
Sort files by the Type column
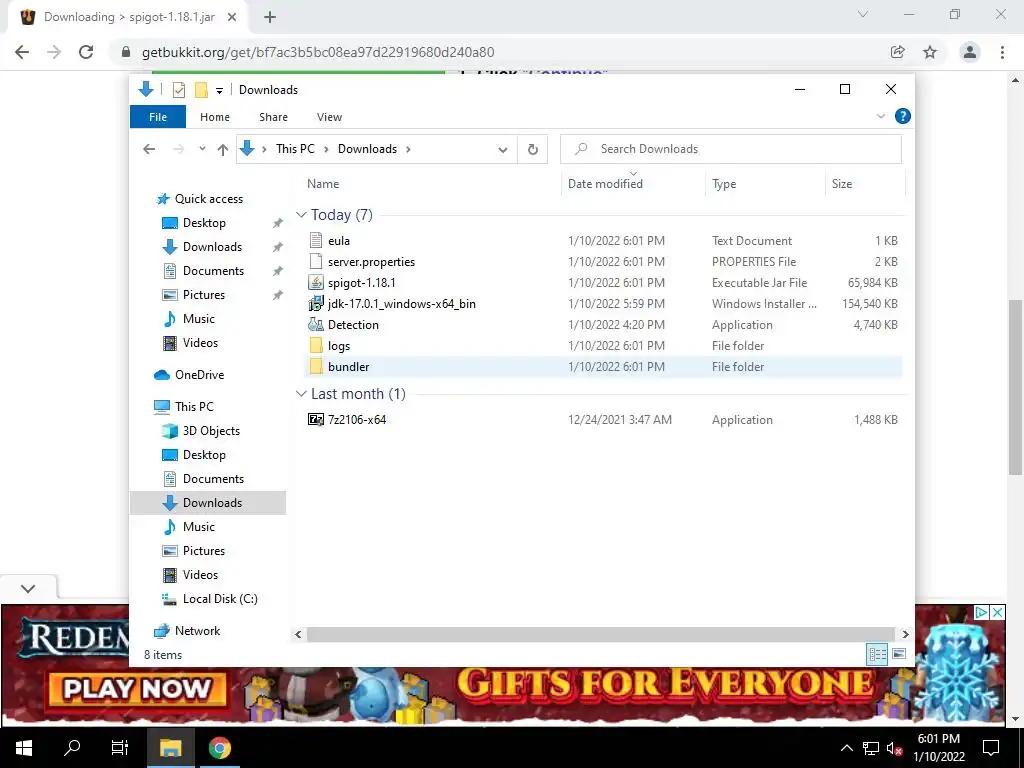pyautogui.click(x=724, y=184)
